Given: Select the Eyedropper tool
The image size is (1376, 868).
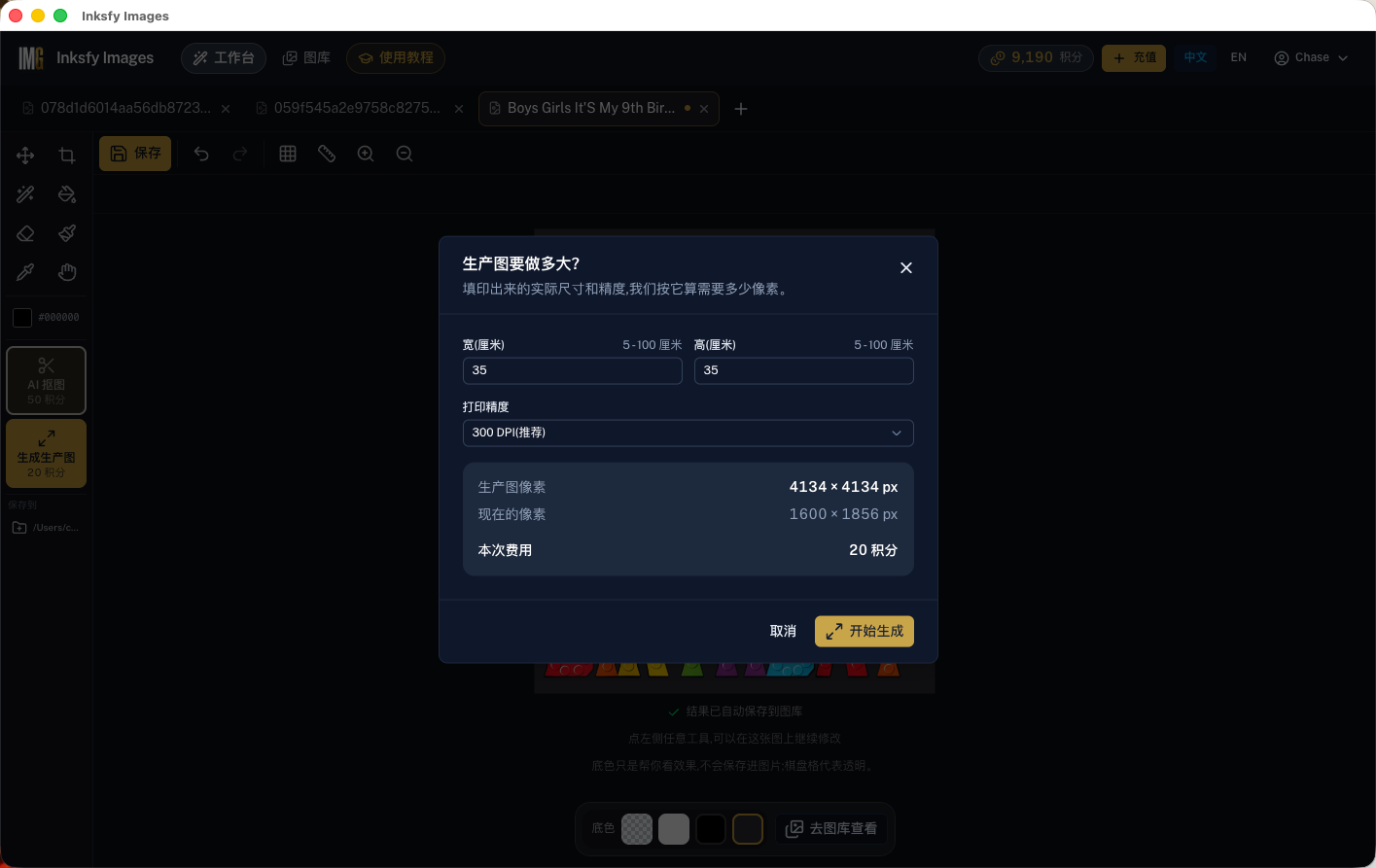Looking at the screenshot, I should 25,272.
